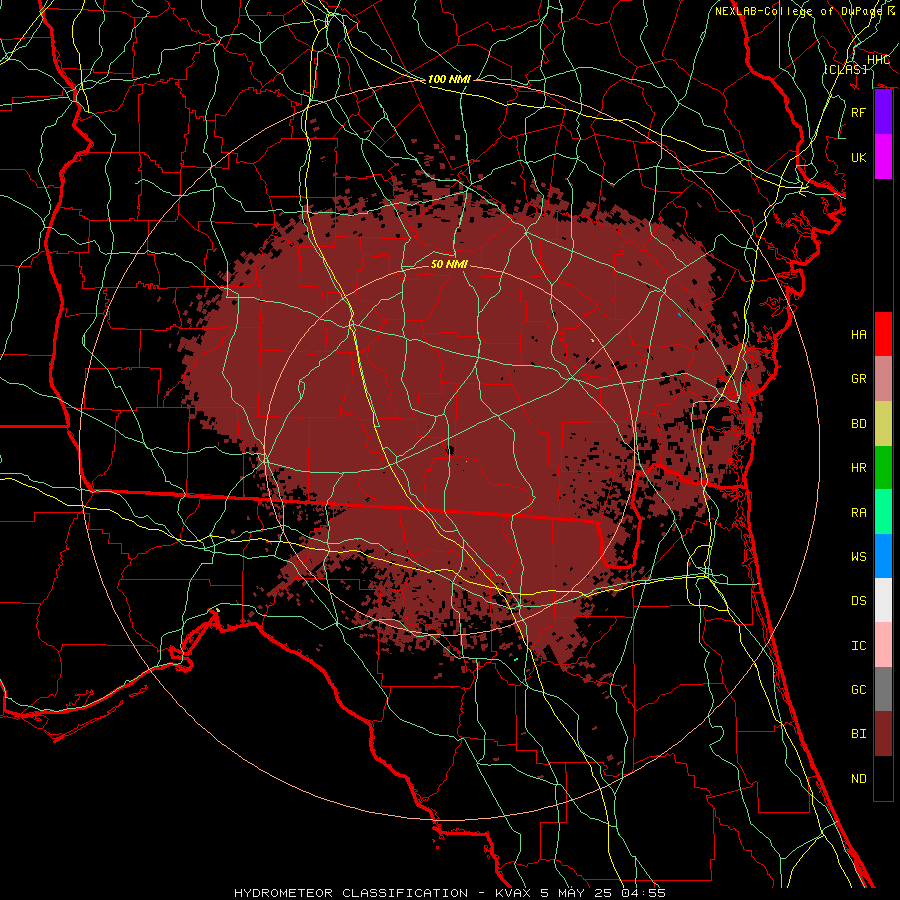The image size is (900, 900).
Task: Click the UK legend label
Action: [859, 157]
